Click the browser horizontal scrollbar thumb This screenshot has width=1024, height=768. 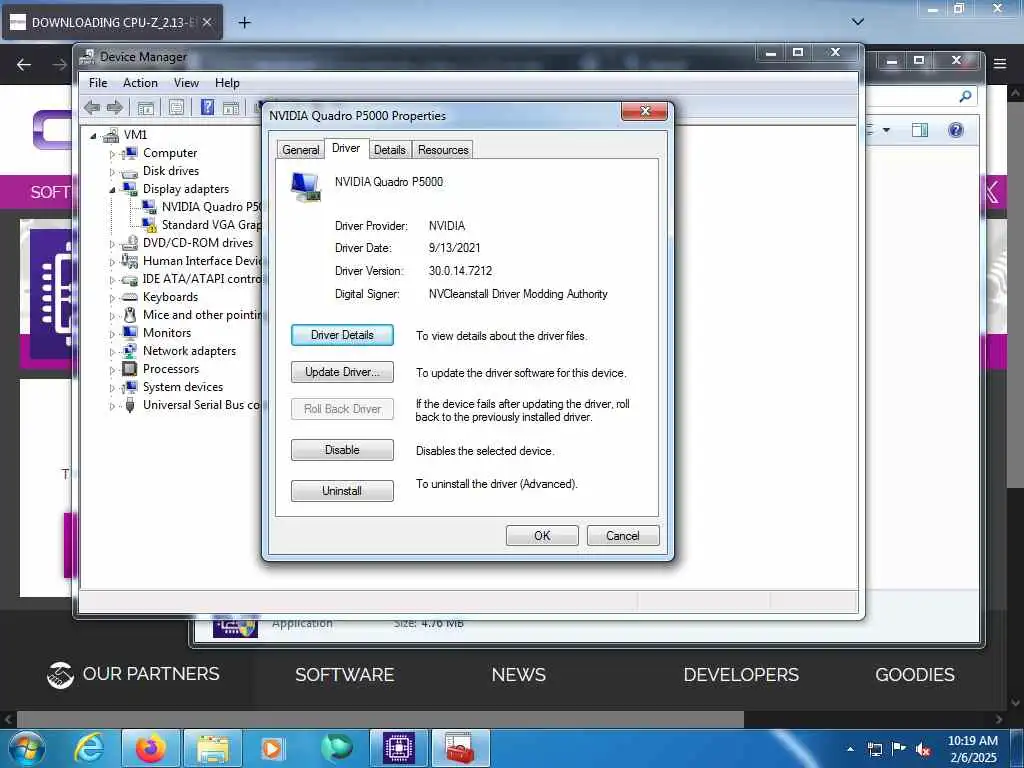(380, 720)
